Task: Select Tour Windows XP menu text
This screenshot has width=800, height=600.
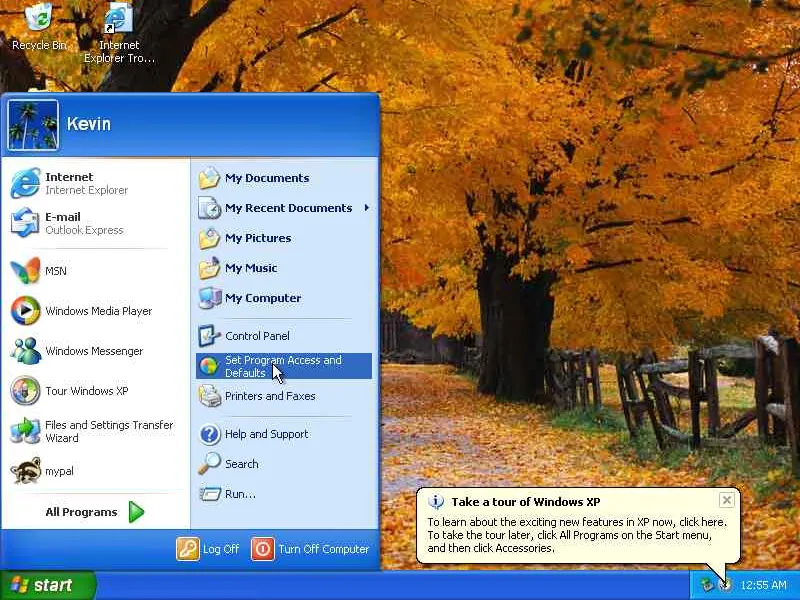Action: click(87, 391)
